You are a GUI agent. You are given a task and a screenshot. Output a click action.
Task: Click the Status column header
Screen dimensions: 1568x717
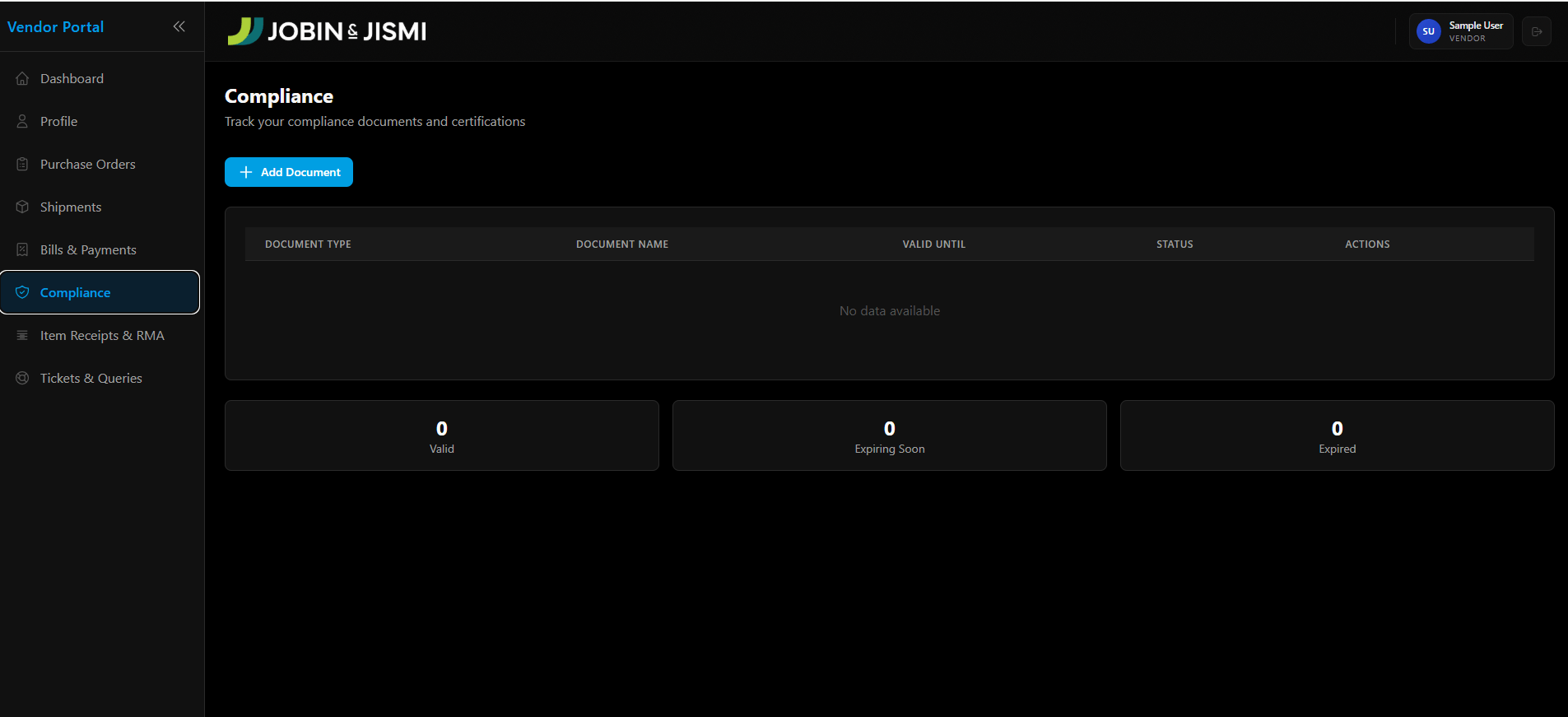tap(1175, 244)
